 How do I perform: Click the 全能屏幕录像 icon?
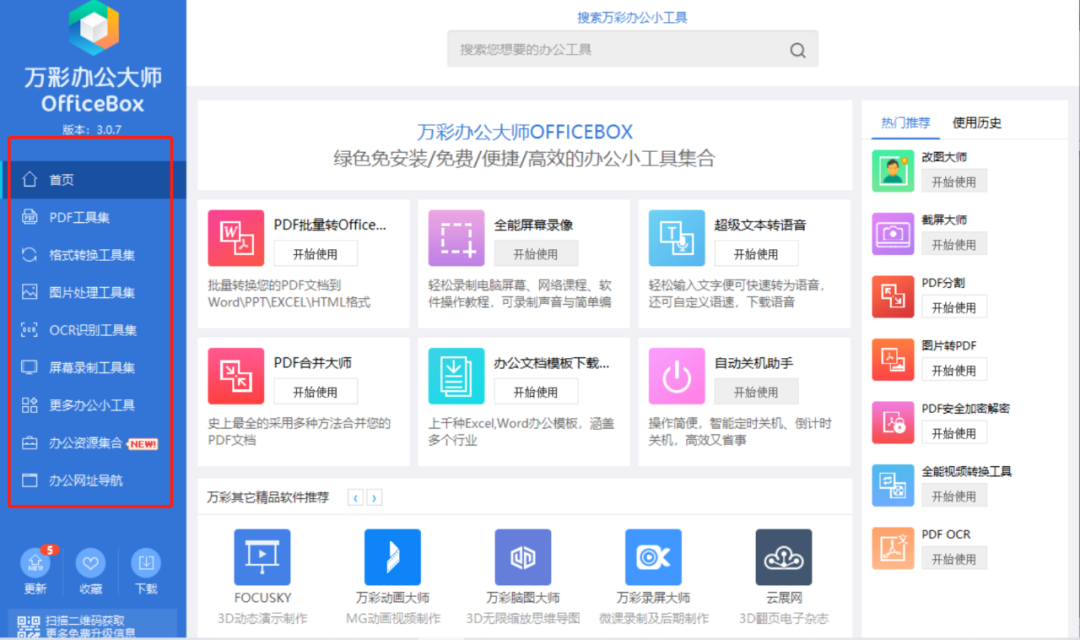click(457, 238)
